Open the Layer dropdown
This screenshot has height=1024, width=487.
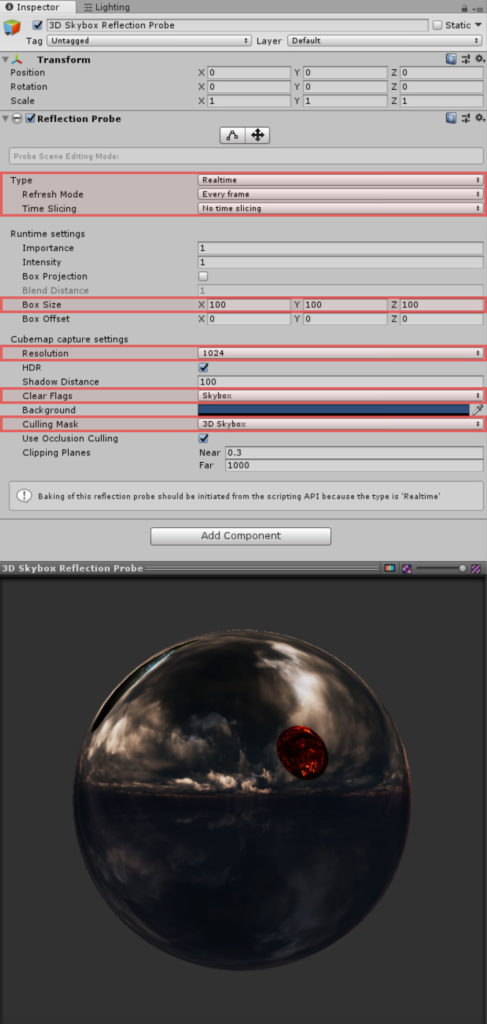[385, 40]
